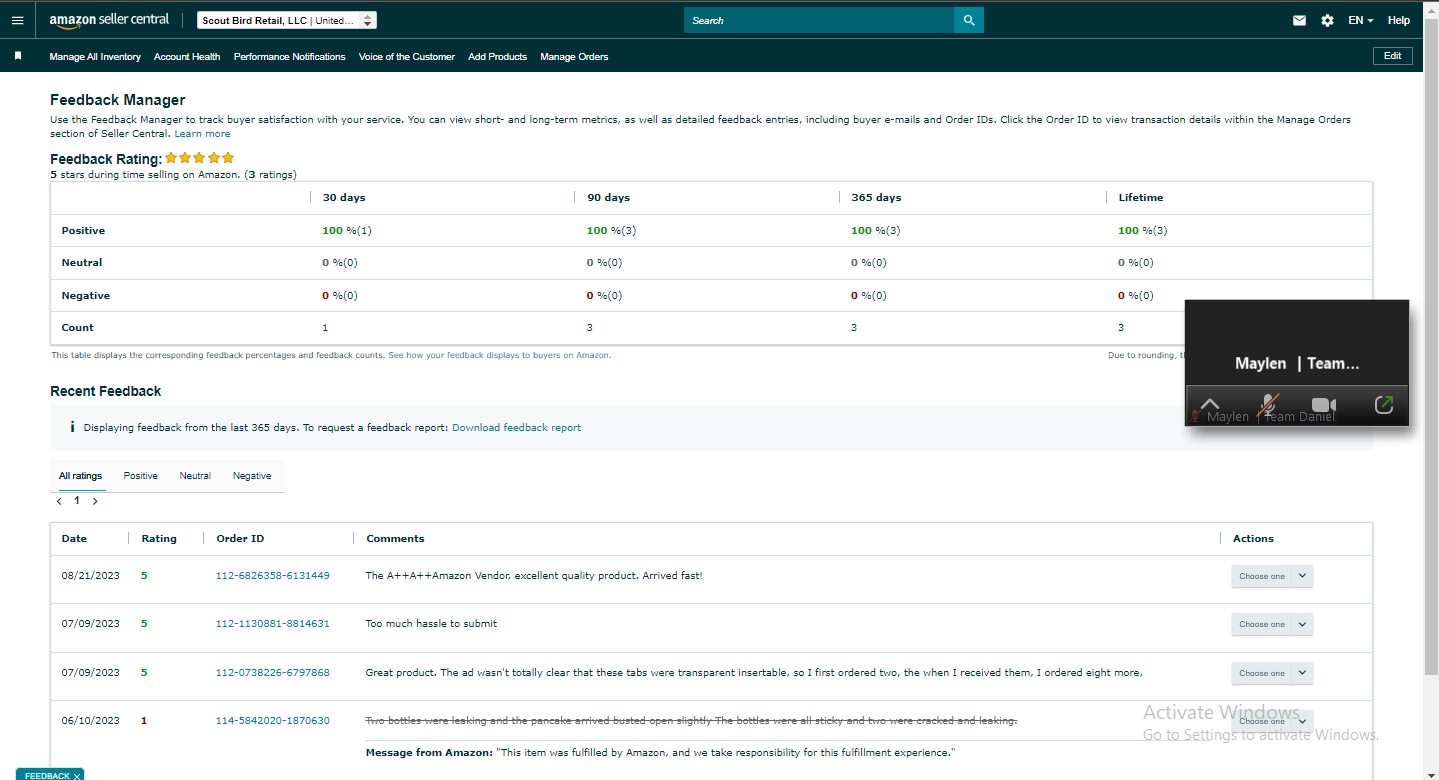Click the bookmark icon in favorites bar
Image resolution: width=1439 pixels, height=780 pixels.
[18, 56]
